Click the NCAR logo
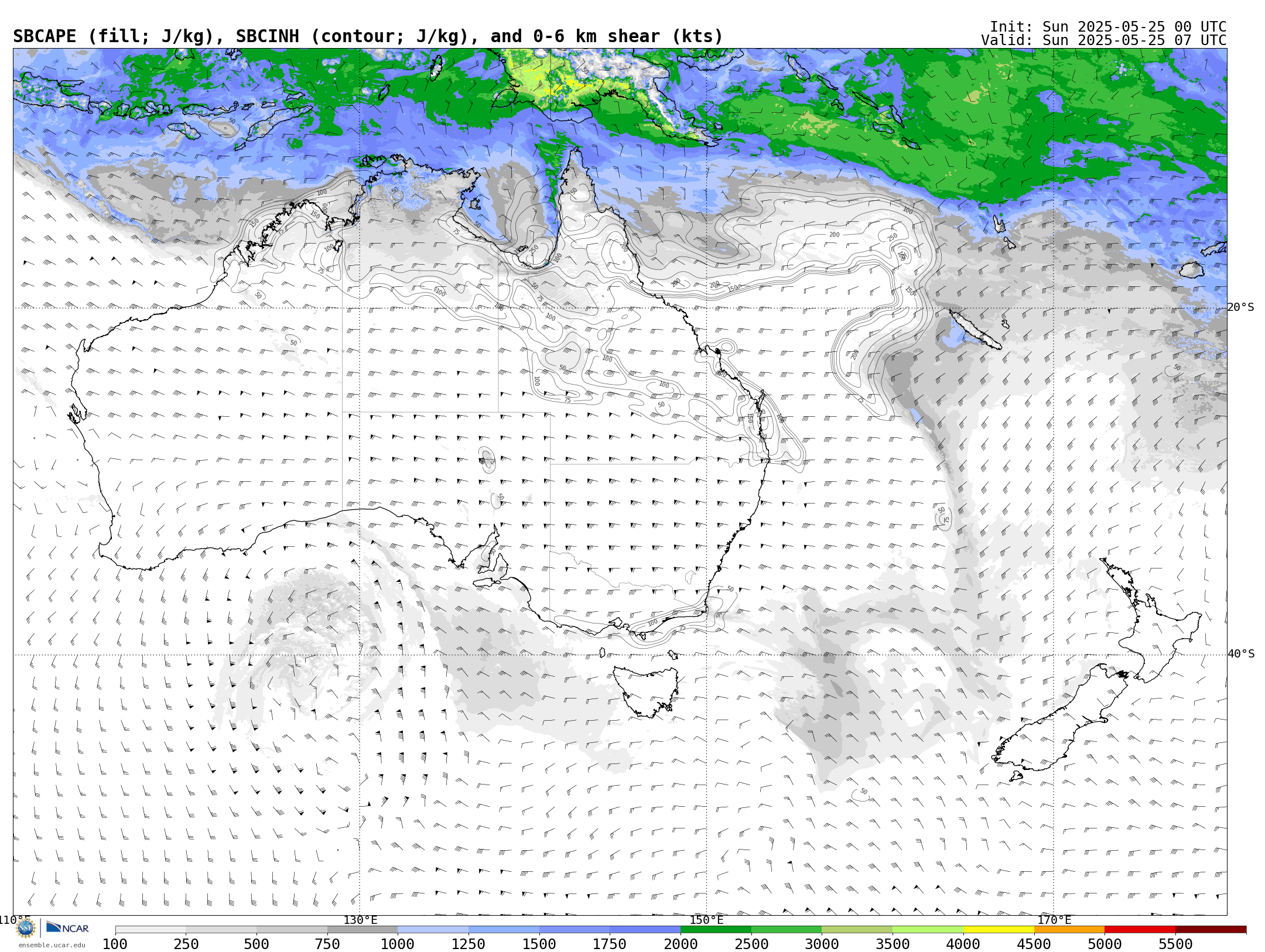The width and height of the screenshot is (1265, 952). [x=67, y=927]
